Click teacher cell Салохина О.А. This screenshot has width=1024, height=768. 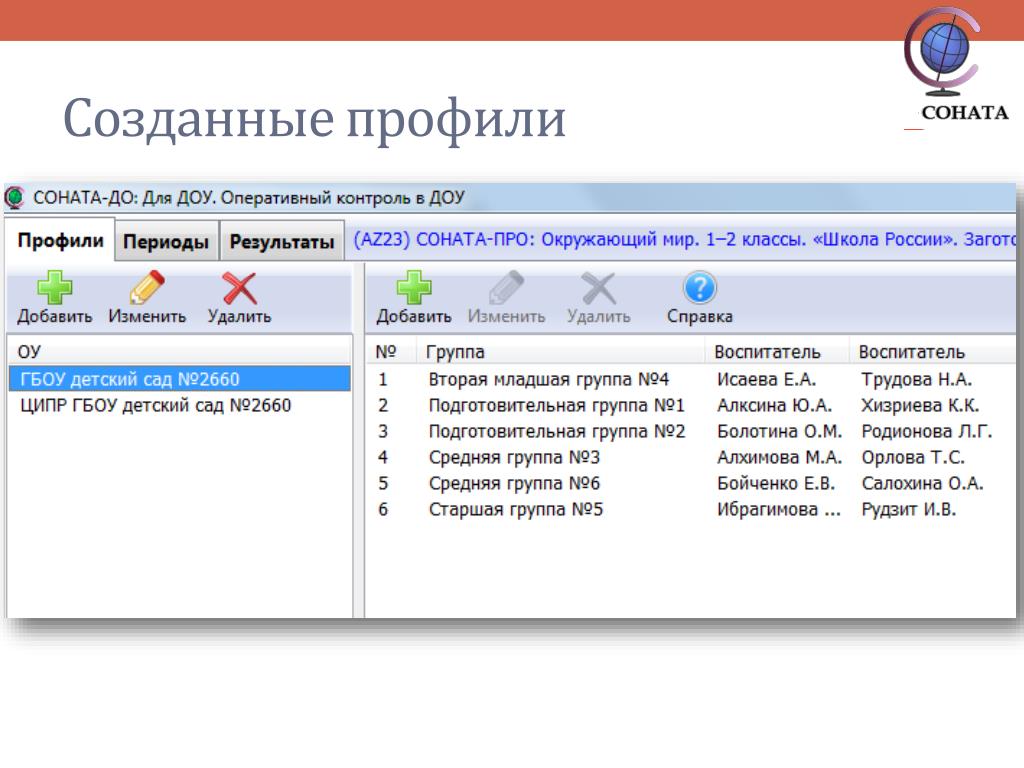point(922,483)
